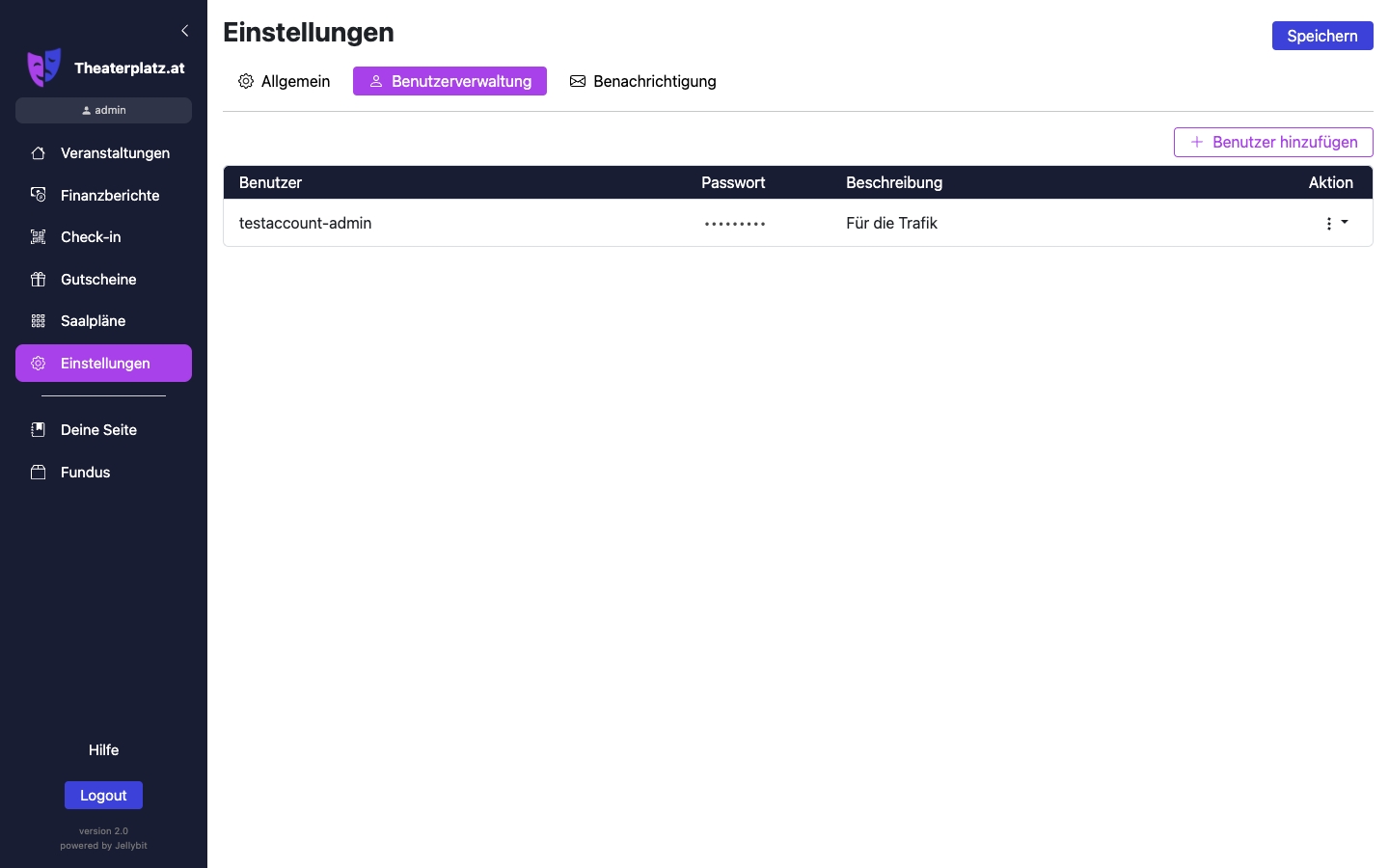The width and height of the screenshot is (1389, 868).
Task: Click the Theaterplatz.at mask logo
Action: pyautogui.click(x=43, y=68)
